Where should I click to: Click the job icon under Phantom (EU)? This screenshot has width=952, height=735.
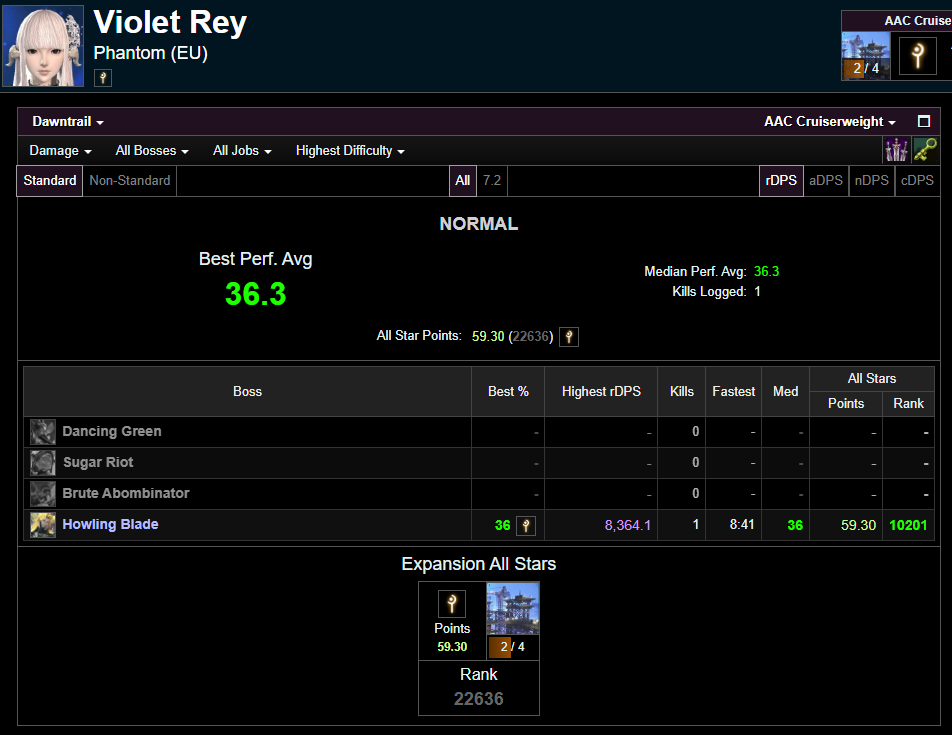click(x=103, y=78)
